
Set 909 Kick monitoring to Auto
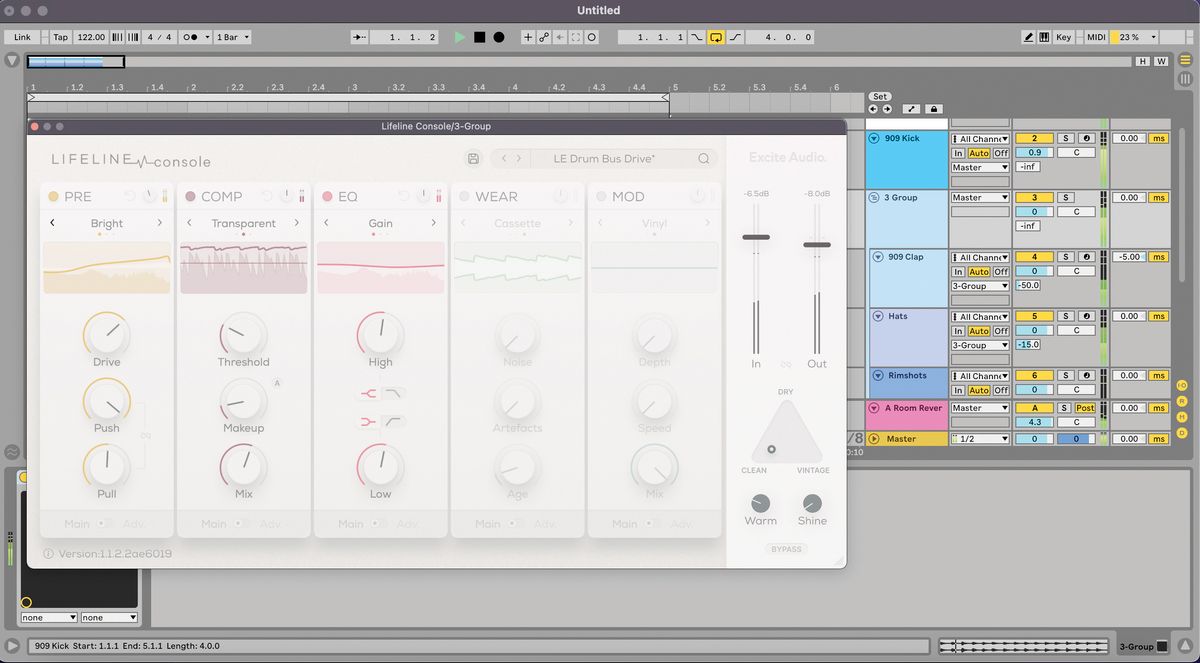pos(978,152)
